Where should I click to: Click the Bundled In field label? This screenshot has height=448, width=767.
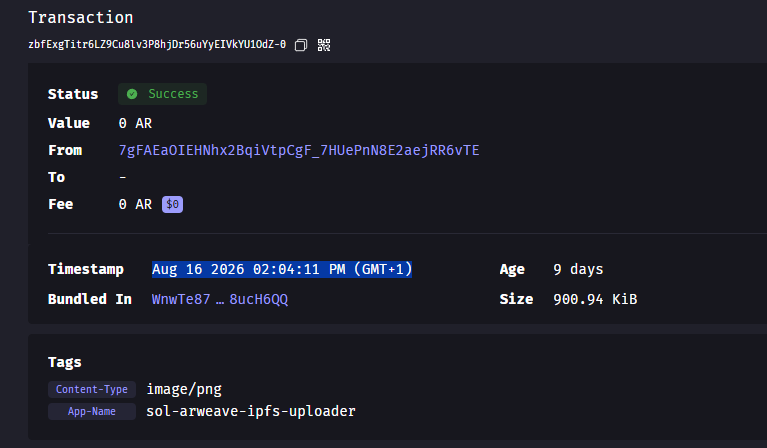[x=90, y=299]
